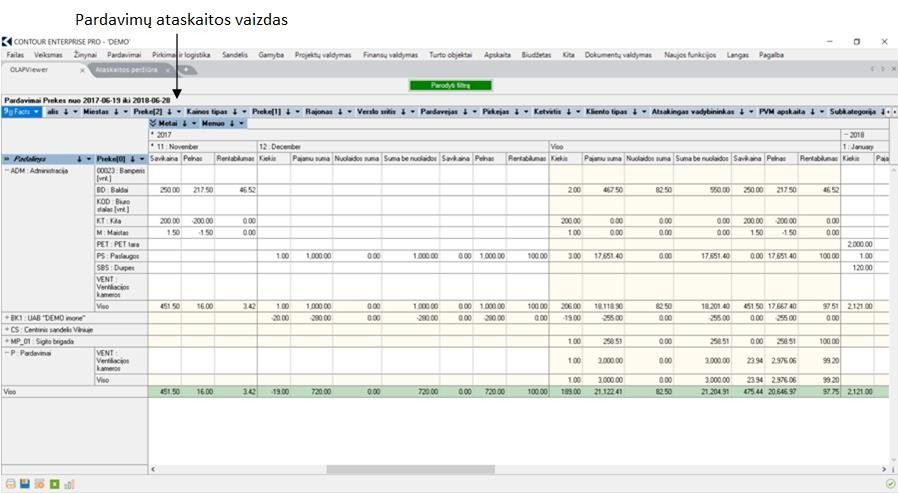
Task: Open the Sandelis menu
Action: click(235, 55)
